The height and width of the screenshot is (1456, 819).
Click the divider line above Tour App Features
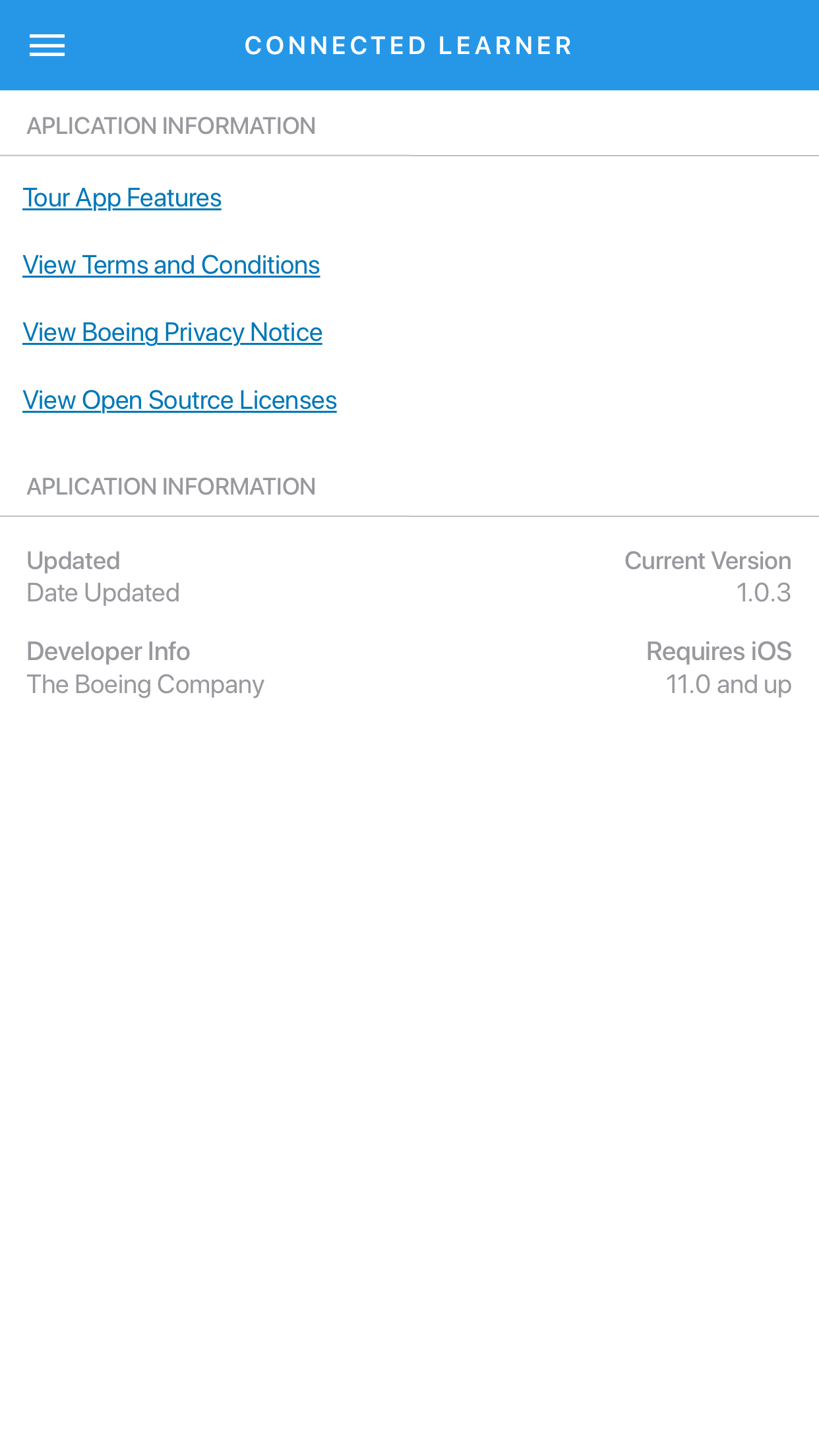[x=409, y=156]
